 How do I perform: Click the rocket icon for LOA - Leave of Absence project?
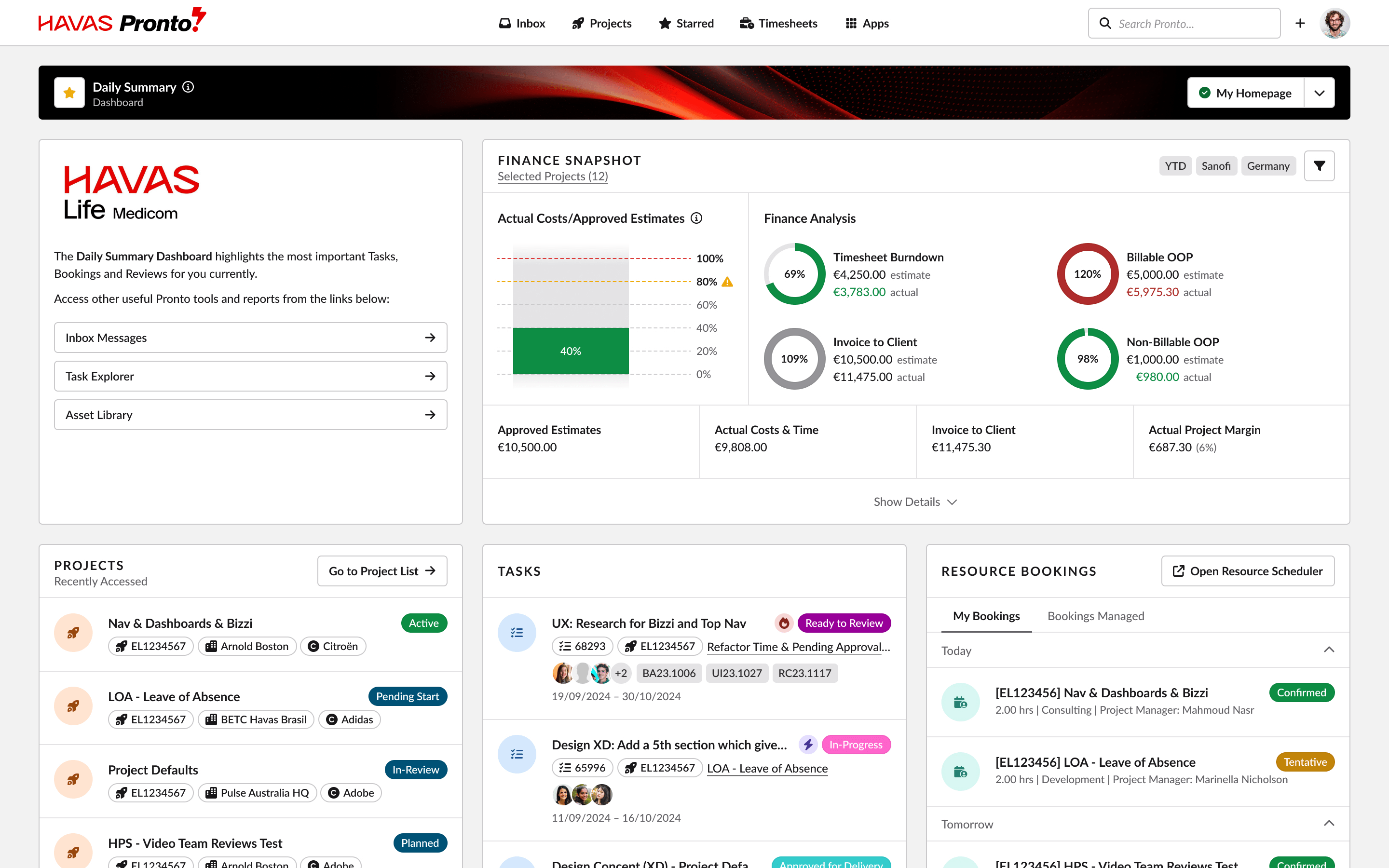click(73, 706)
